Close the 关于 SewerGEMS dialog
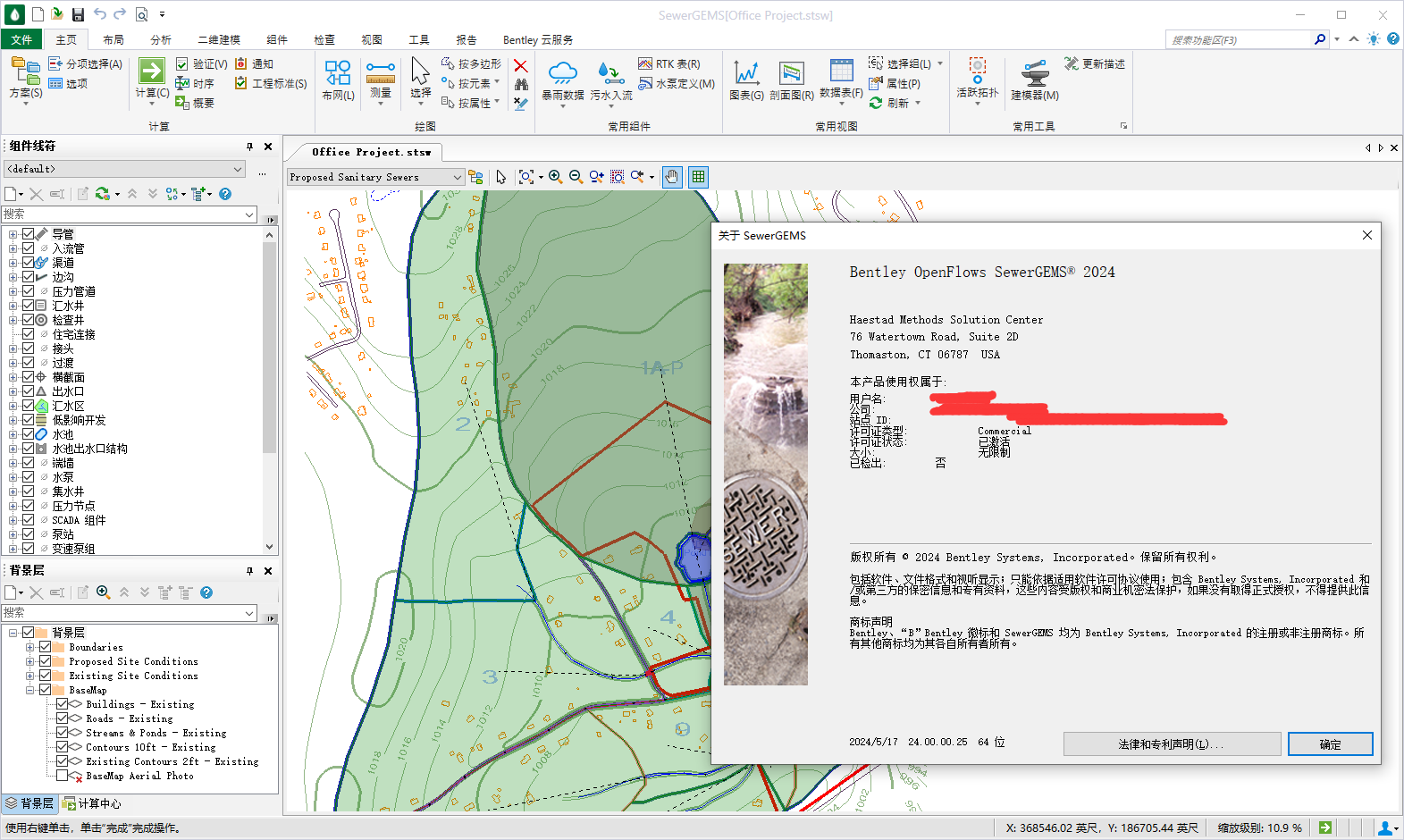 [x=1366, y=235]
